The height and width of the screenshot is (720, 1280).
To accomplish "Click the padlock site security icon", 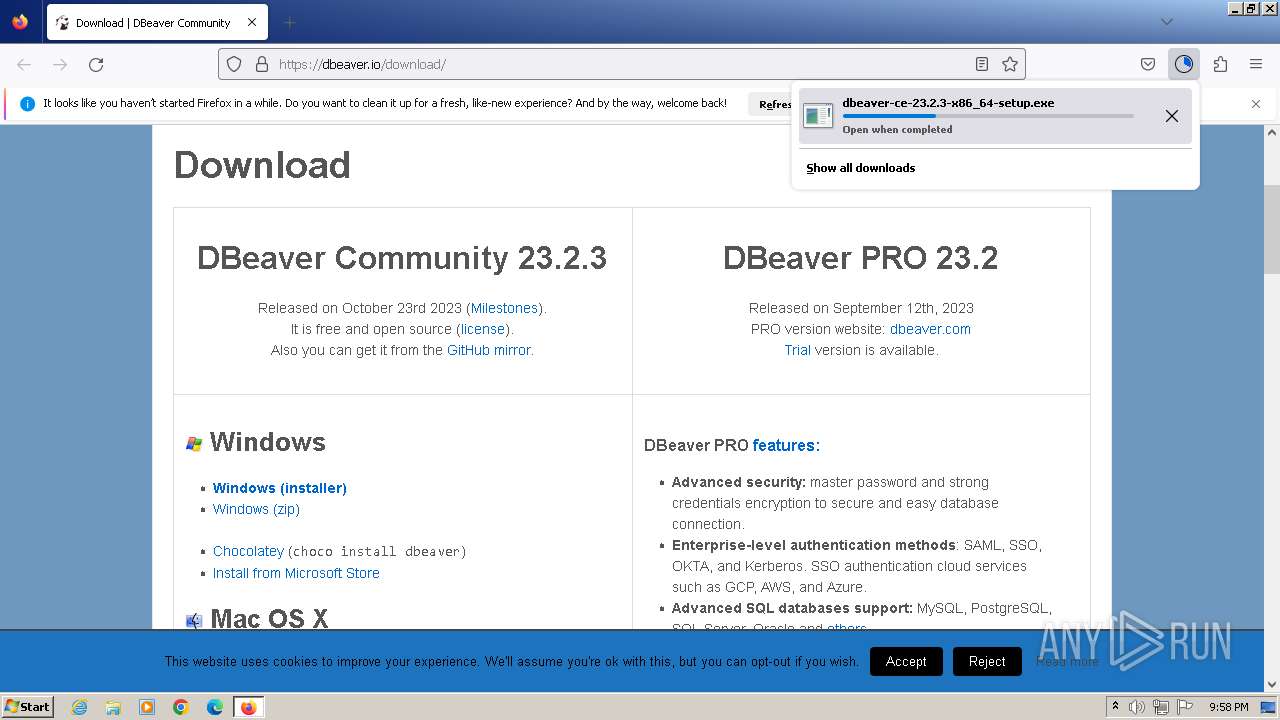I will coord(262,64).
